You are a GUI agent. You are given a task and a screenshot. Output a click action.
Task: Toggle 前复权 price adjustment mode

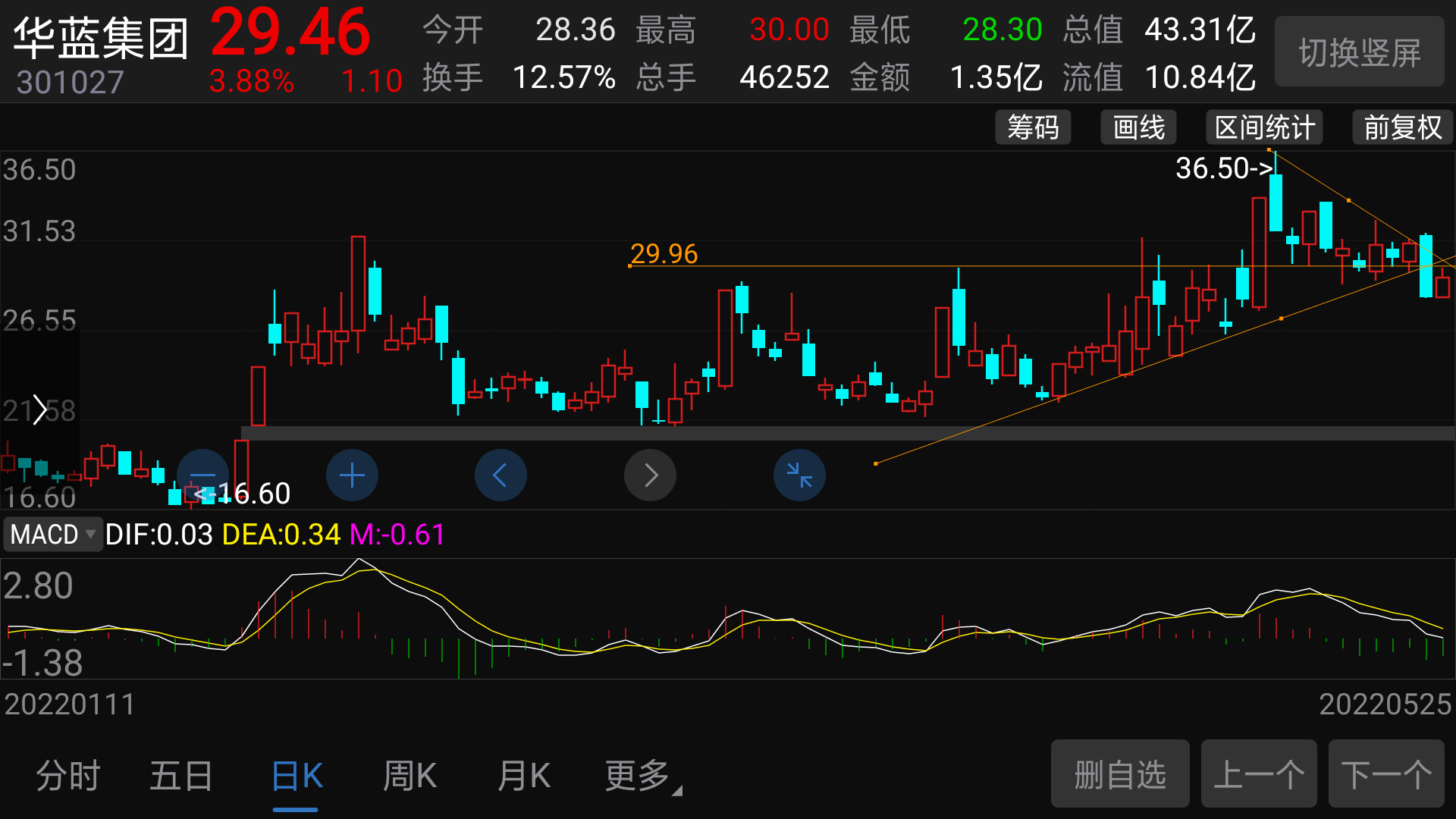(x=1401, y=127)
